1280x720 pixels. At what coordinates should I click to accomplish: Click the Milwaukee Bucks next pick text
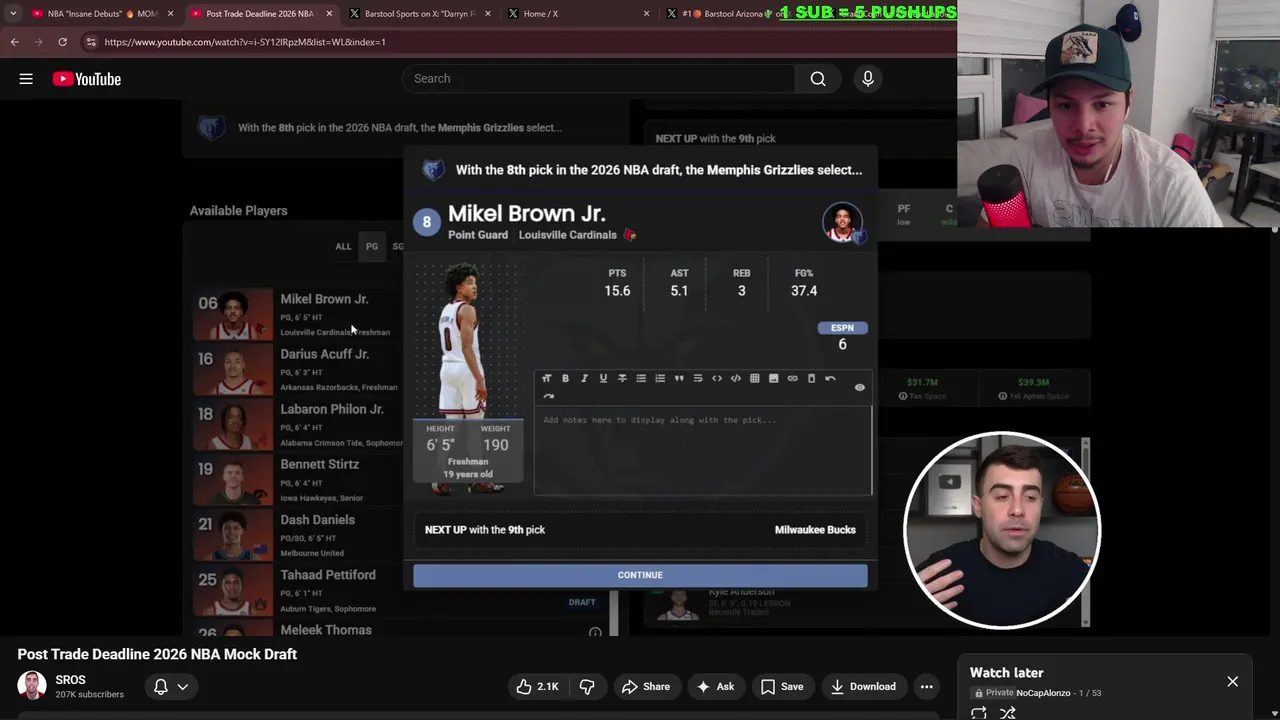tap(815, 530)
